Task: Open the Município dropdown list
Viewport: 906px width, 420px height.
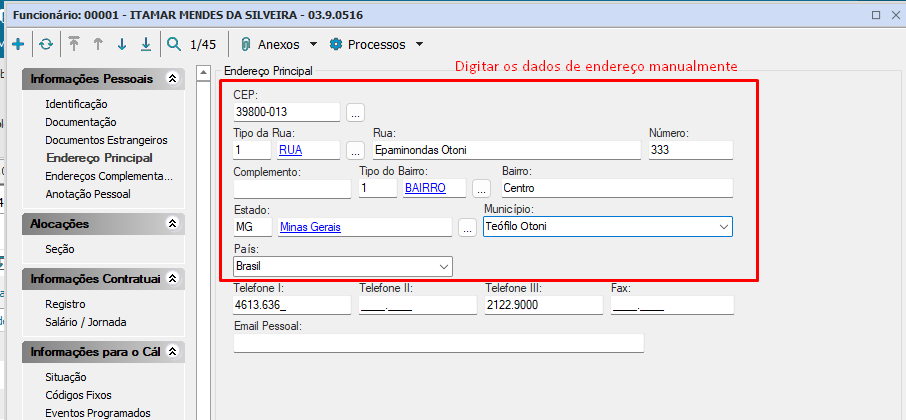Action: pyautogui.click(x=723, y=227)
